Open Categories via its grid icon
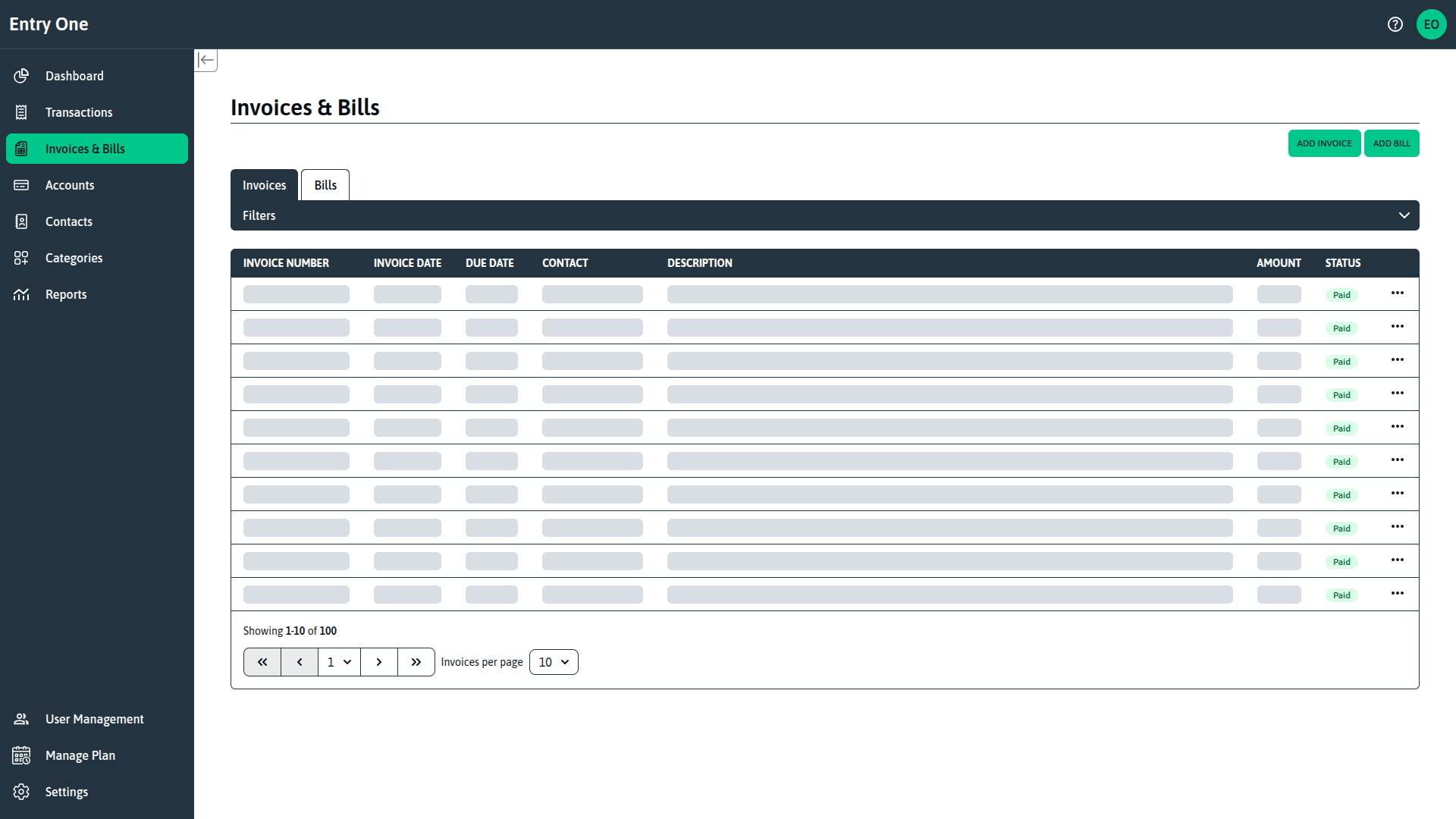Viewport: 1456px width, 819px height. point(21,258)
